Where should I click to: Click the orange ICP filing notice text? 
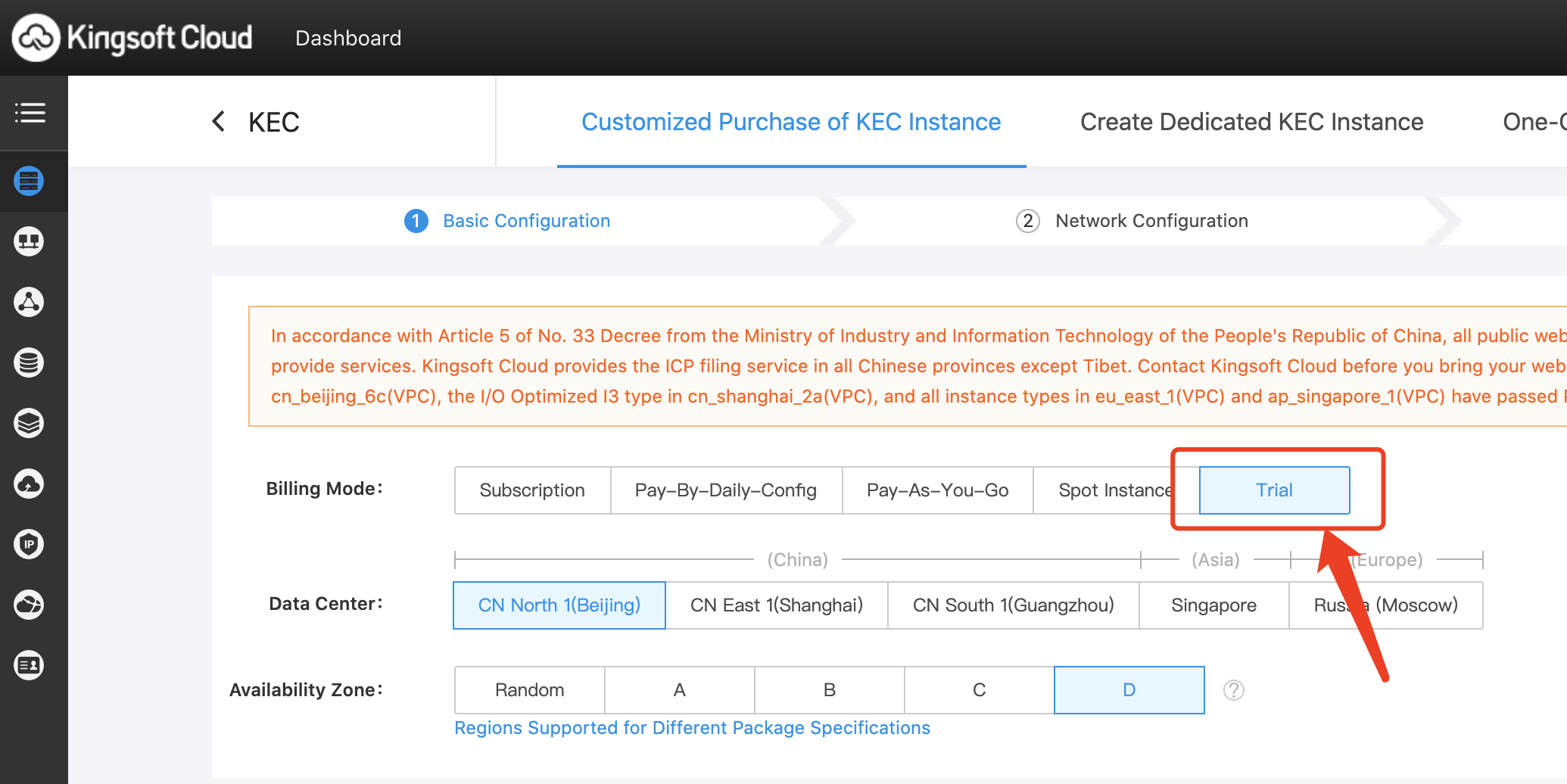[918, 366]
